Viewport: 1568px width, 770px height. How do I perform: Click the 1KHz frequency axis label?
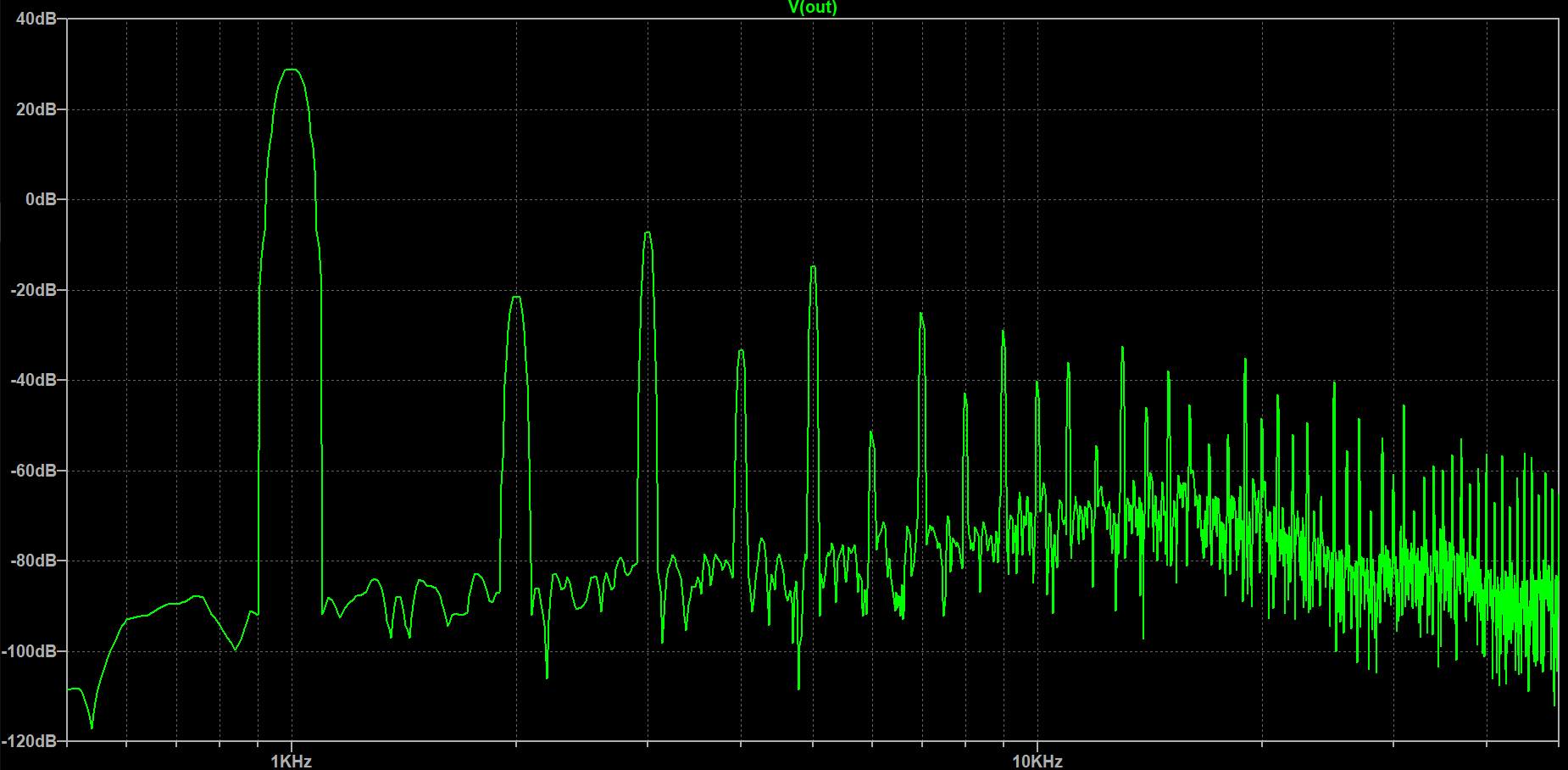pyautogui.click(x=292, y=762)
